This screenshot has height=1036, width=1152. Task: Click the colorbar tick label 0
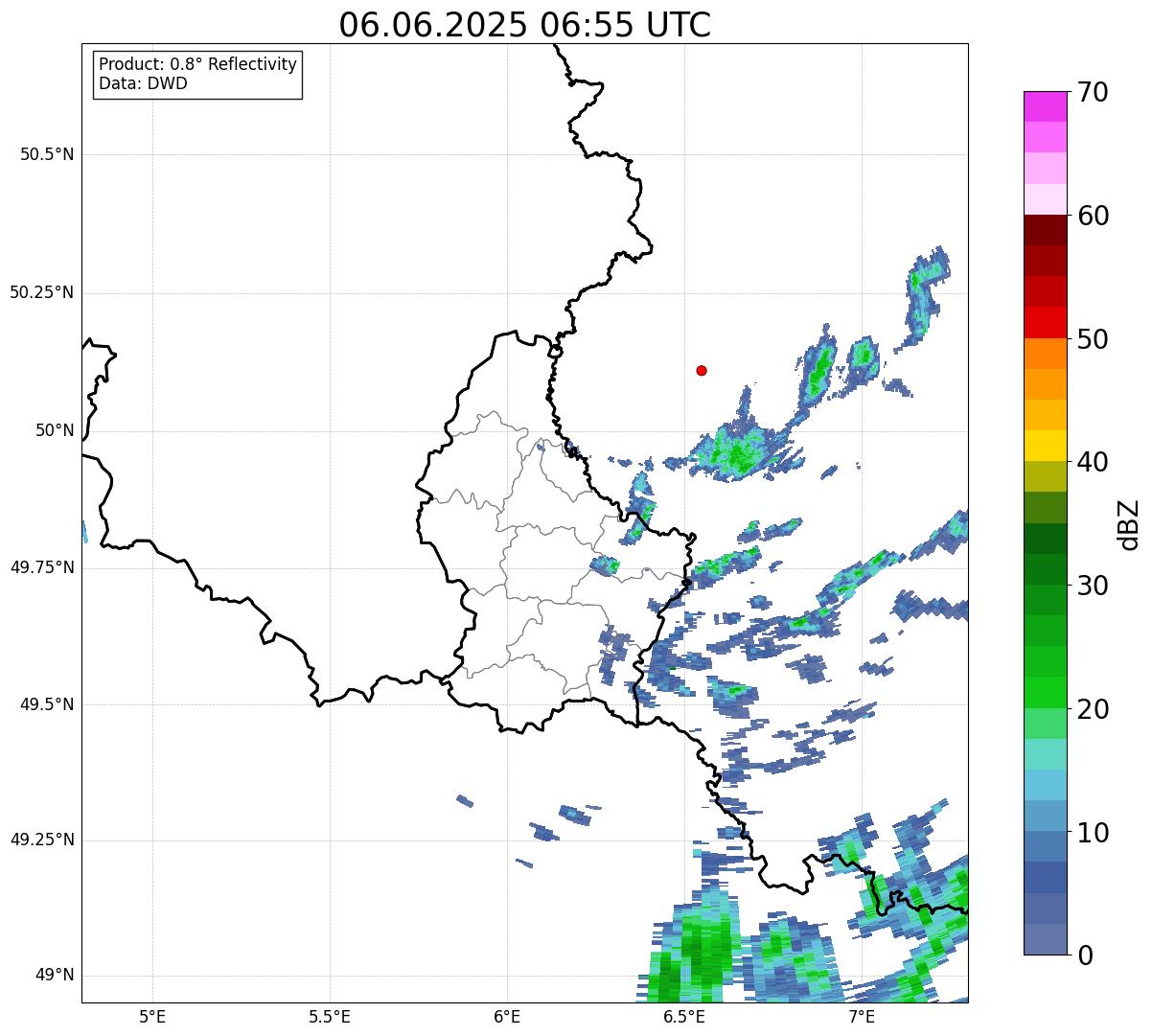pos(1086,955)
